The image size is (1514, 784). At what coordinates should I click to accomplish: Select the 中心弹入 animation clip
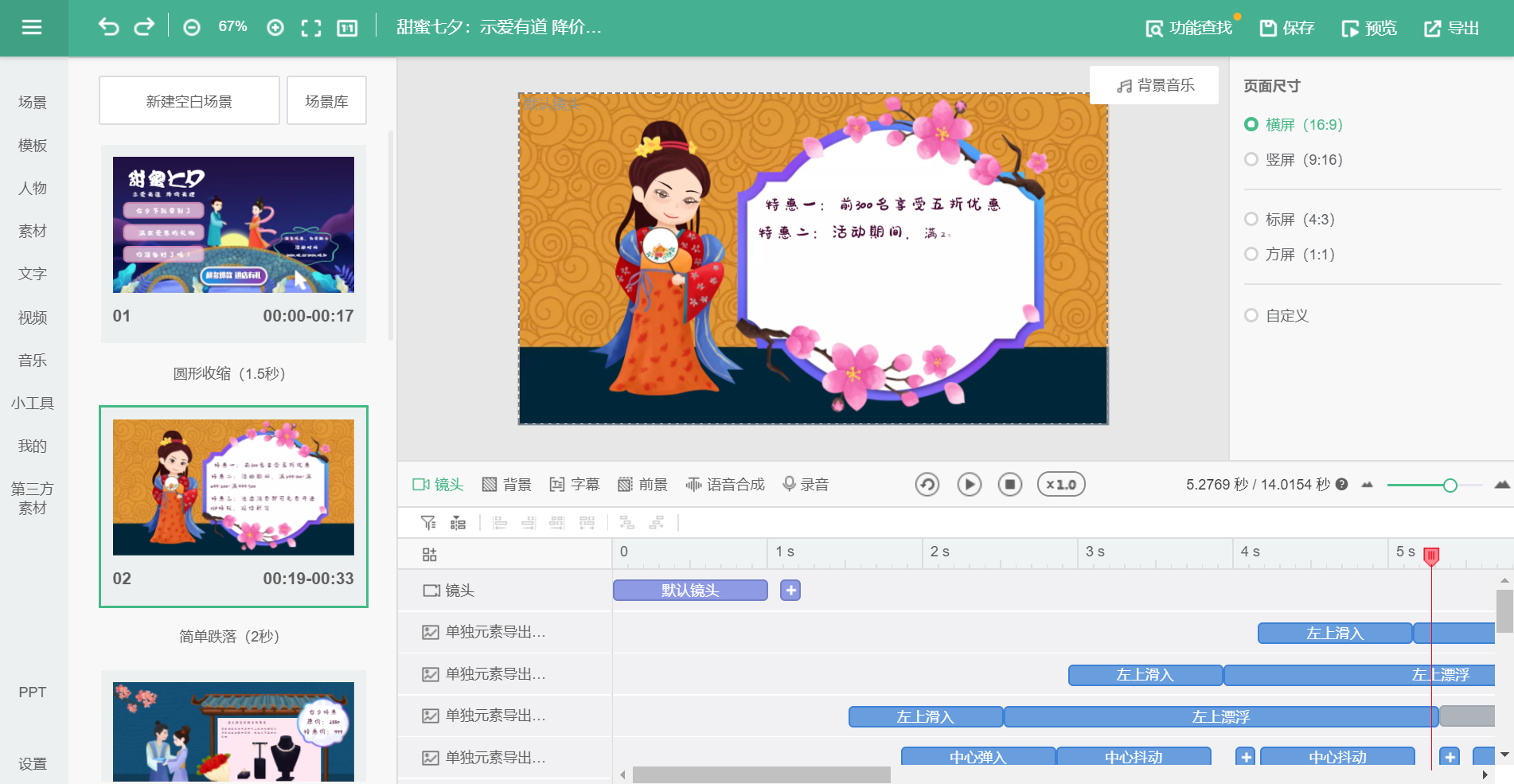(978, 756)
